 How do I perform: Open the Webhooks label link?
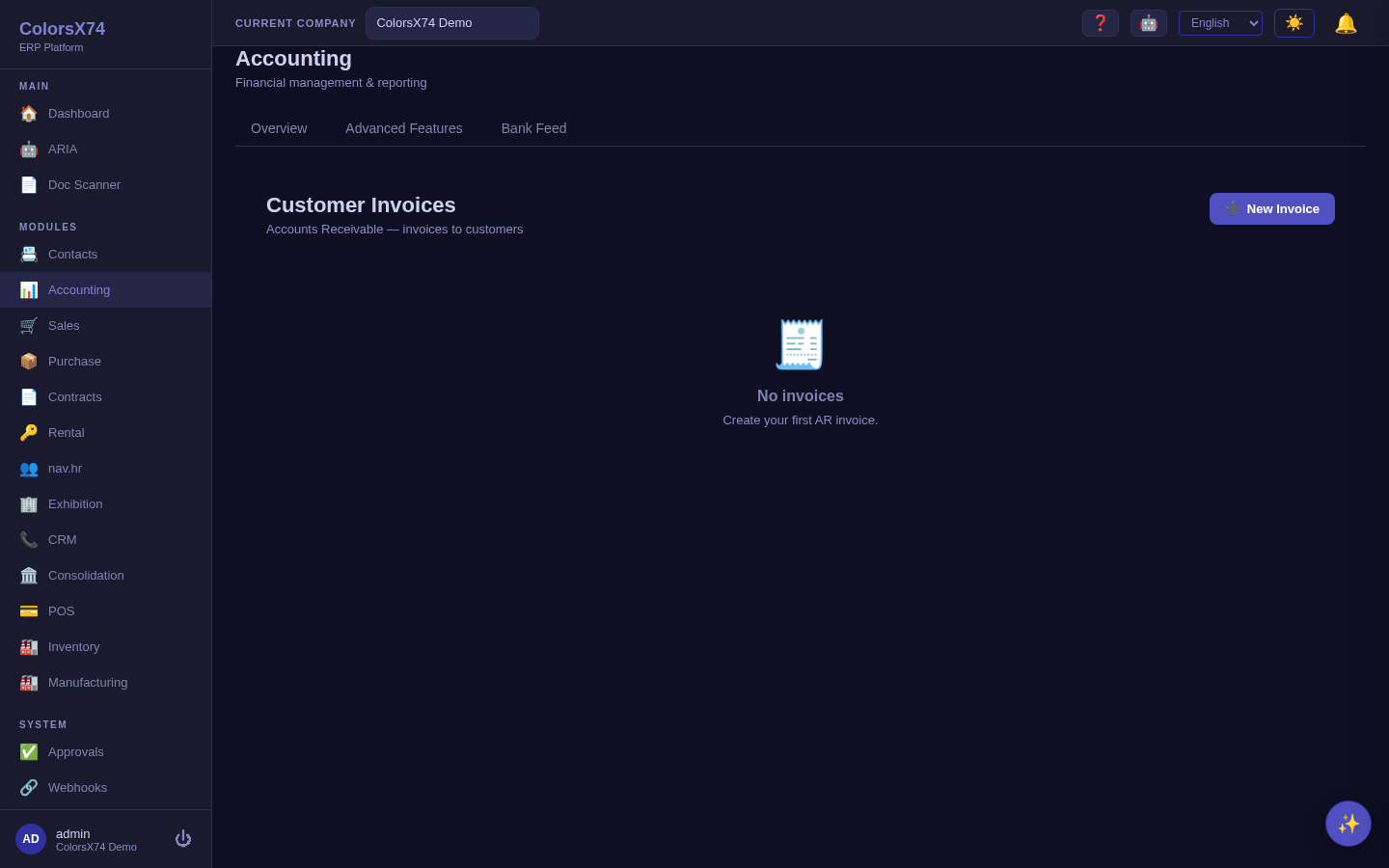[77, 788]
